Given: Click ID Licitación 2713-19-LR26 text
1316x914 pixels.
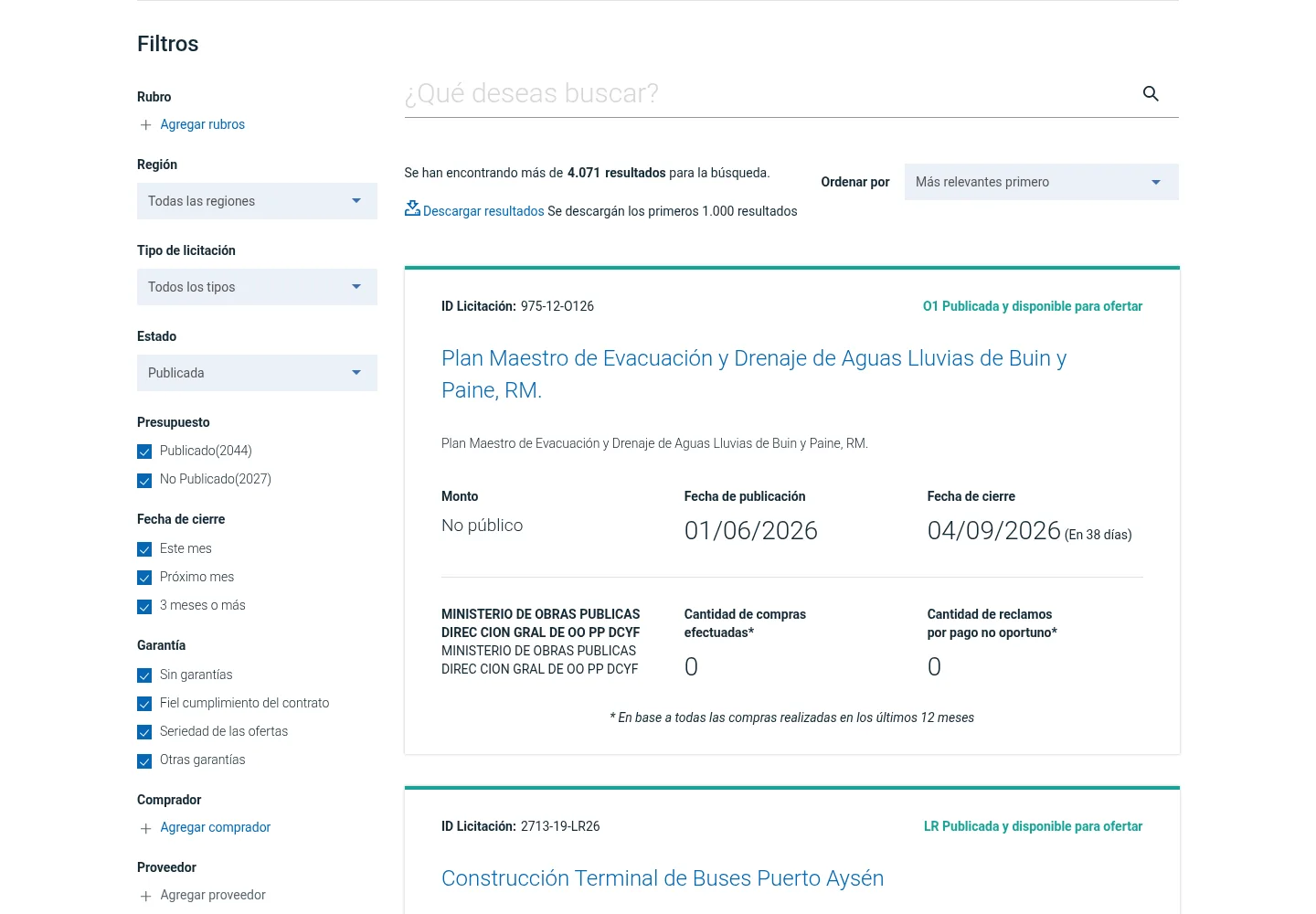Looking at the screenshot, I should click(x=521, y=826).
